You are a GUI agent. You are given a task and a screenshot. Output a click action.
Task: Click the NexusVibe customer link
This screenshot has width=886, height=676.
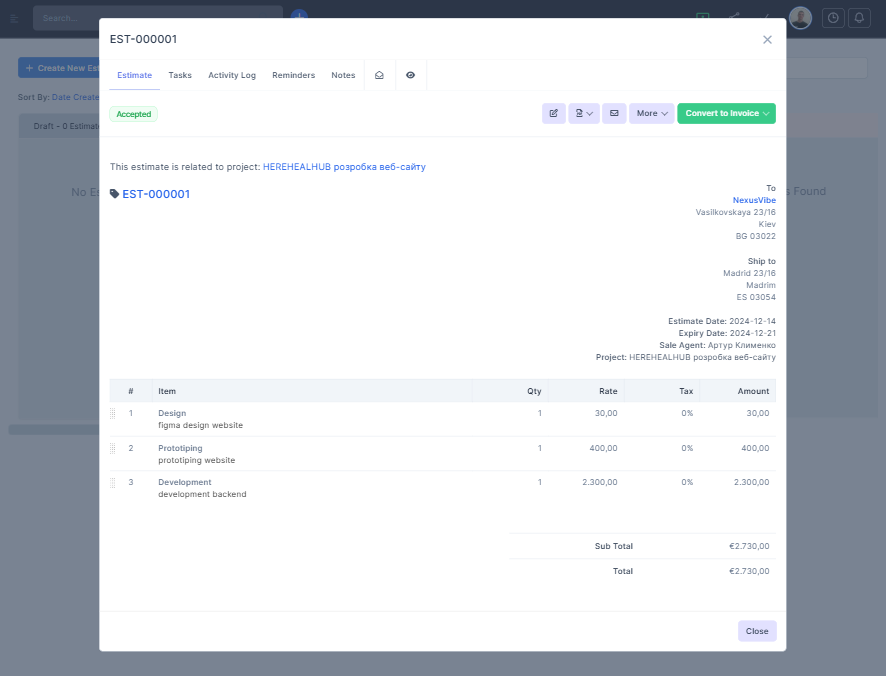(x=754, y=200)
